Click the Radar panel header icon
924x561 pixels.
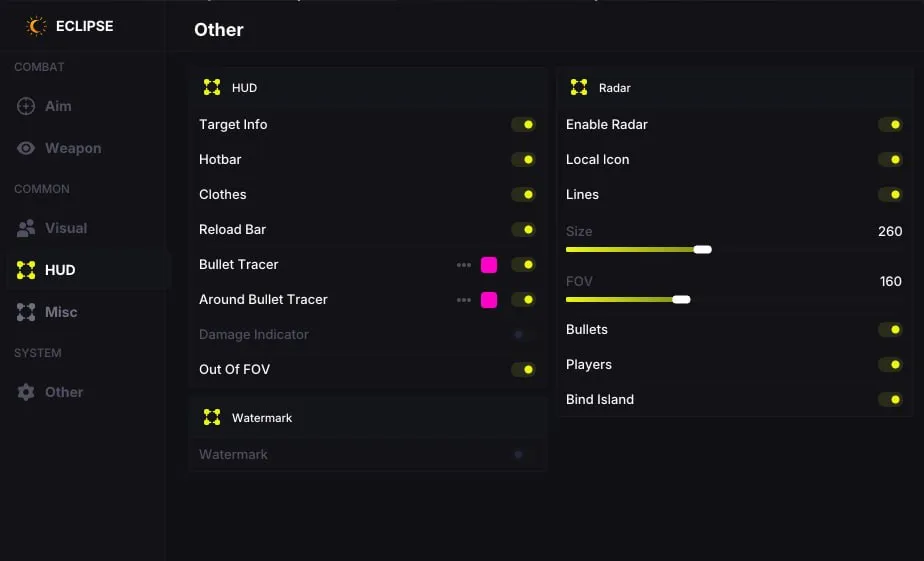tap(579, 87)
